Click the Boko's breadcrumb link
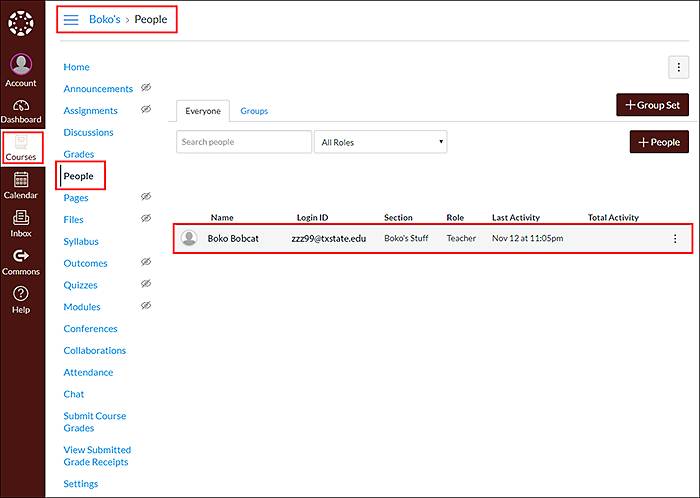This screenshot has height=498, width=700. tap(105, 20)
